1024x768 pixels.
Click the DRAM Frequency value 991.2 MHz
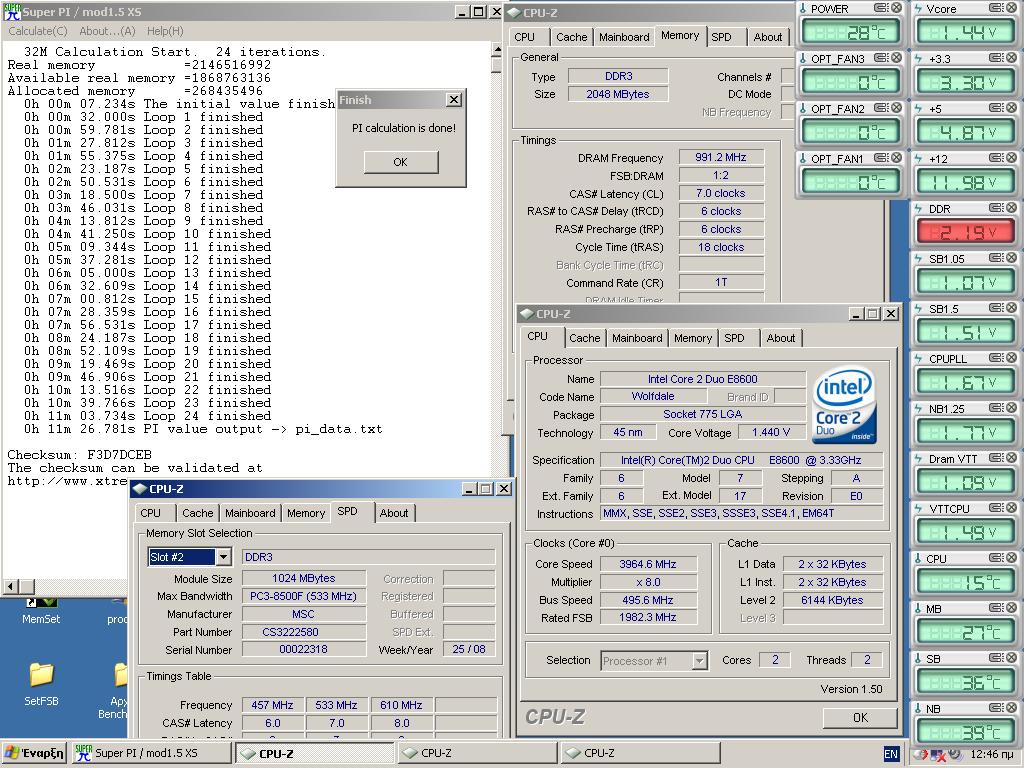tap(721, 157)
